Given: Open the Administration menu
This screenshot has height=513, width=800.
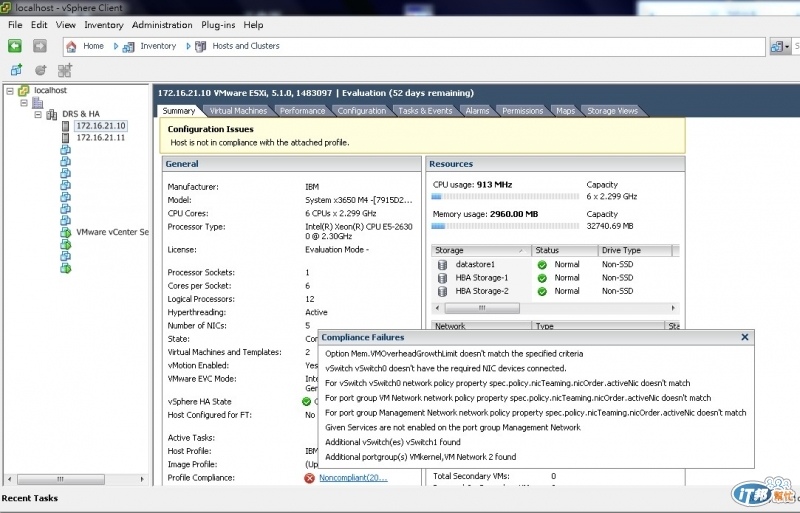Looking at the screenshot, I should pyautogui.click(x=162, y=25).
